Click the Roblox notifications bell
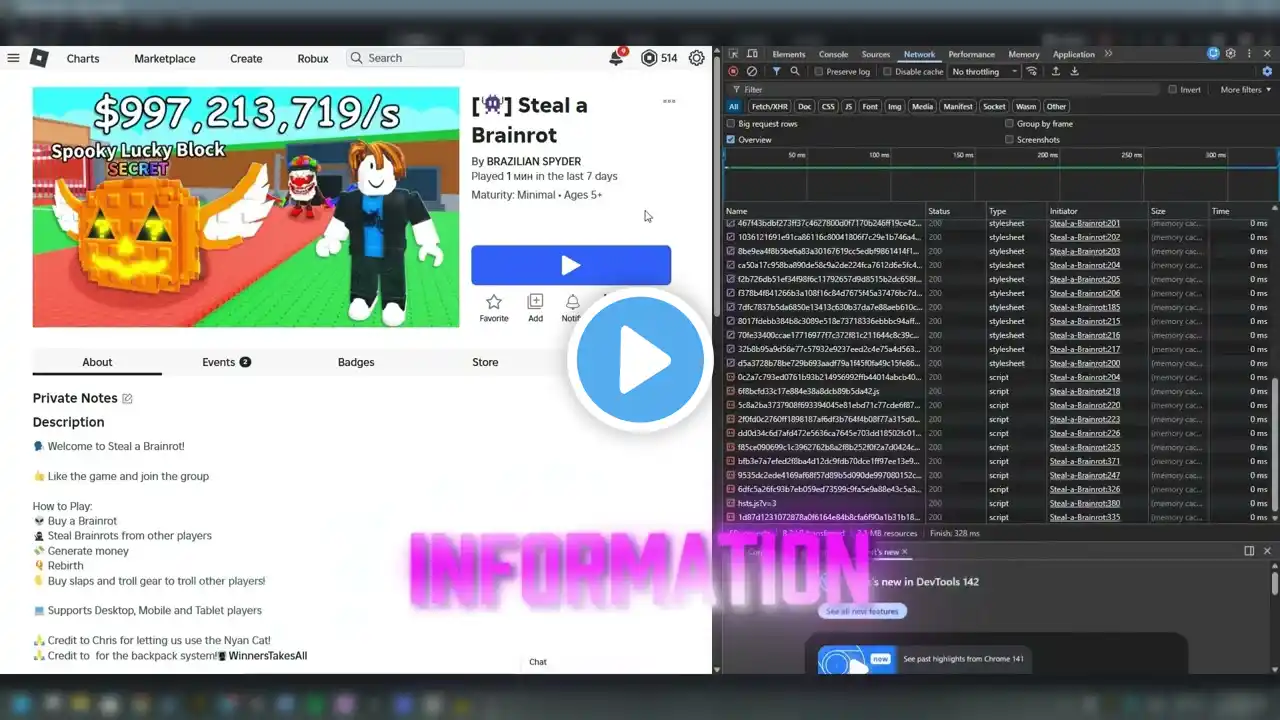Viewport: 1280px width, 720px height. [x=616, y=59]
